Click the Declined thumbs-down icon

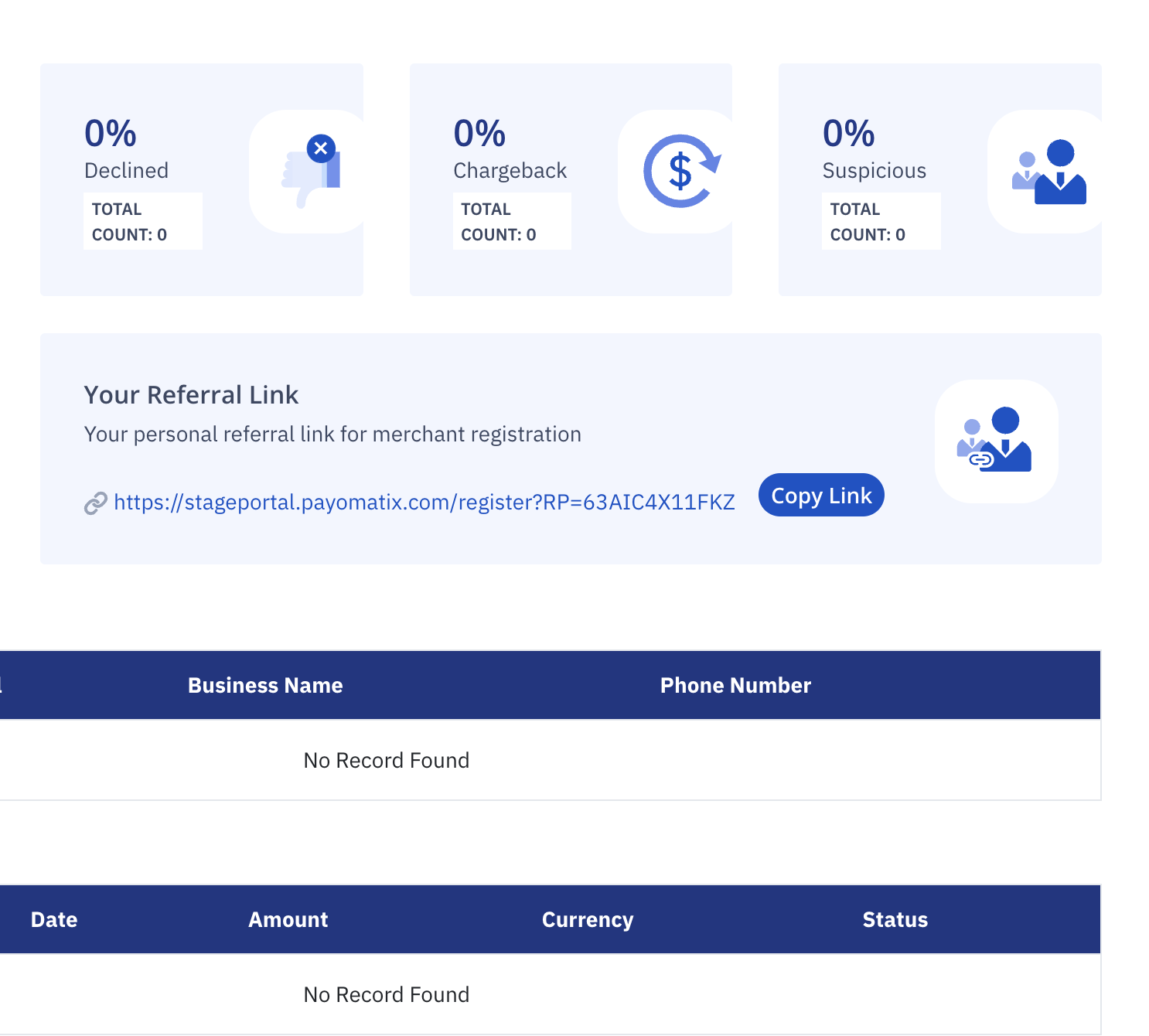pyautogui.click(x=312, y=172)
